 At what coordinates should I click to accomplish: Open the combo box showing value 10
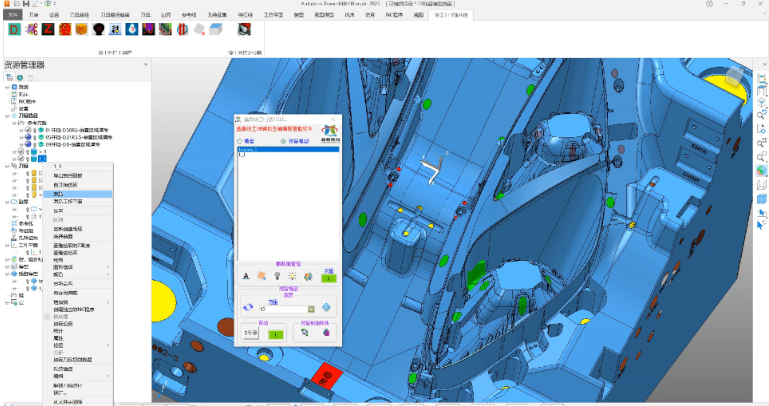tap(311, 309)
